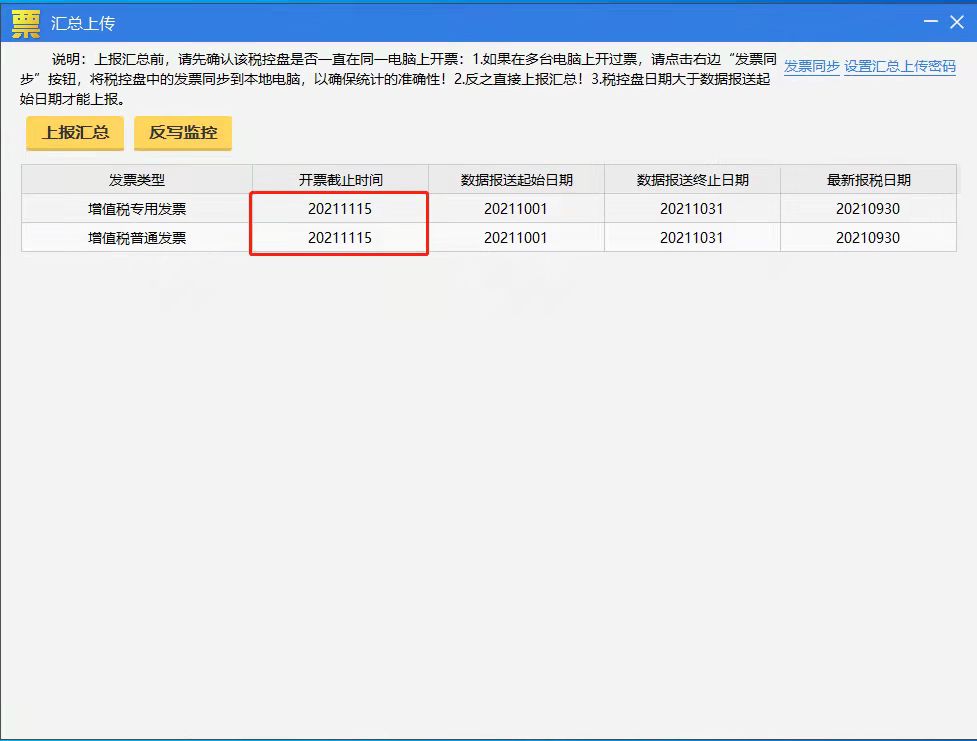Click highlighted cutoff date 20211115 for 普通发票

(x=338, y=237)
